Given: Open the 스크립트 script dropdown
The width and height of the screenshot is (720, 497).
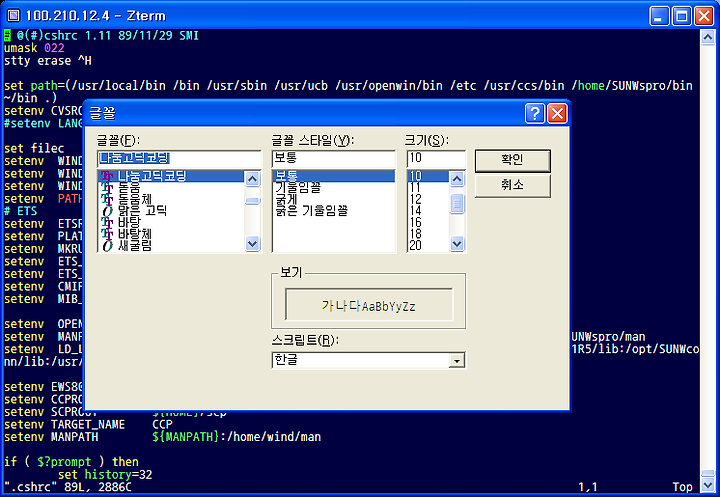Looking at the screenshot, I should pyautogui.click(x=456, y=361).
